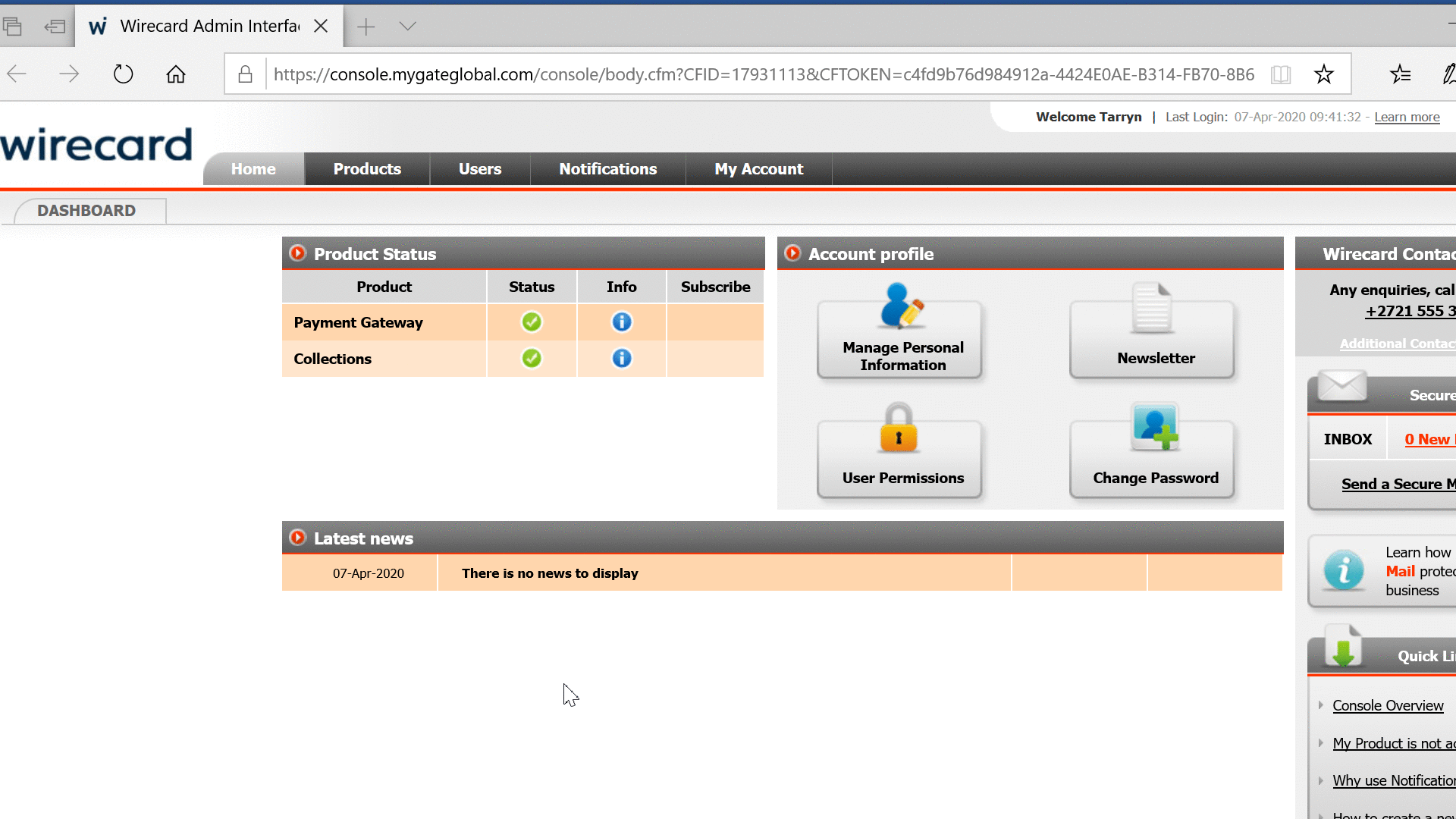Image resolution: width=1456 pixels, height=819 pixels.
Task: Click the Send a Secure Mail link
Action: 1398,484
